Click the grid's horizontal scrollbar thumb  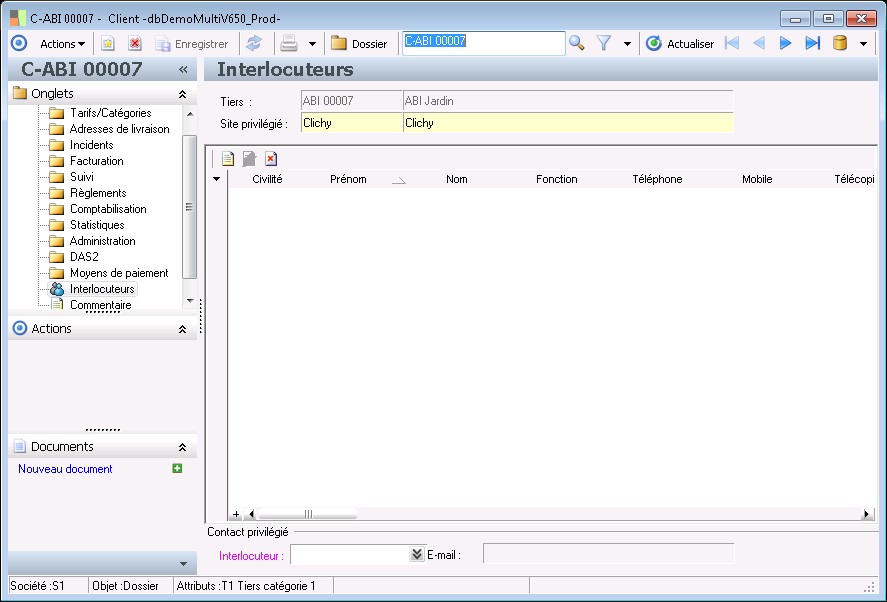308,514
